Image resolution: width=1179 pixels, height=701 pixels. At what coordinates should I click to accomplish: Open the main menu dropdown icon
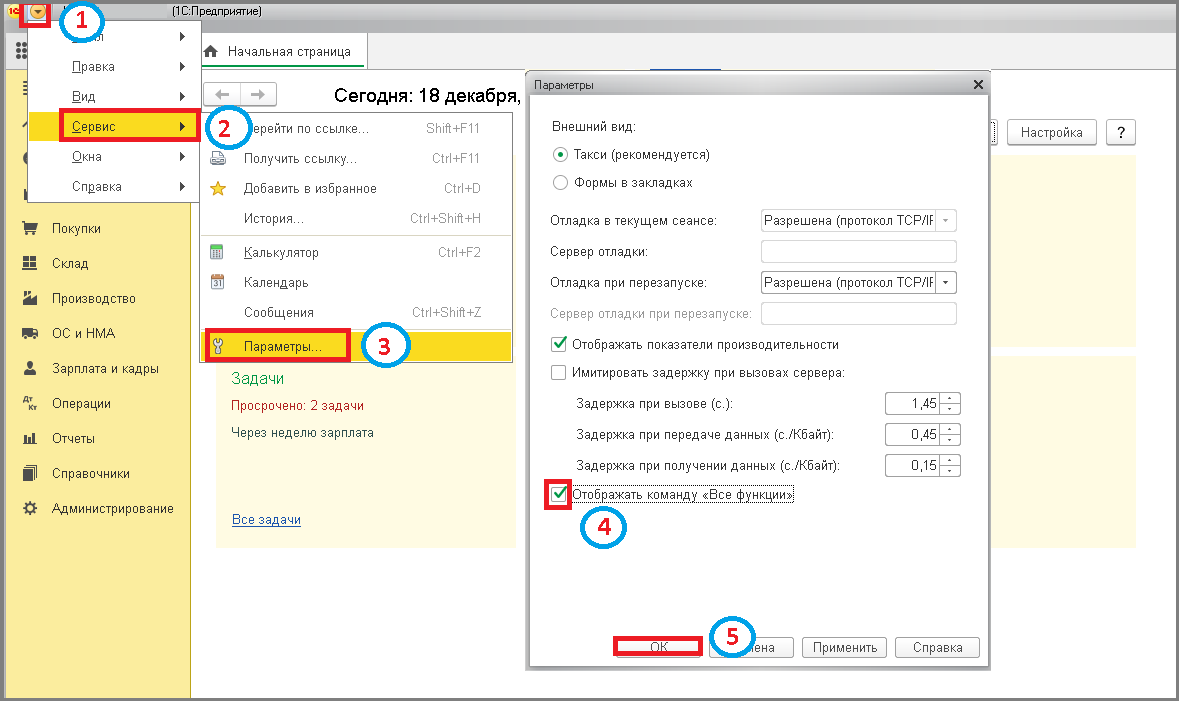point(37,12)
